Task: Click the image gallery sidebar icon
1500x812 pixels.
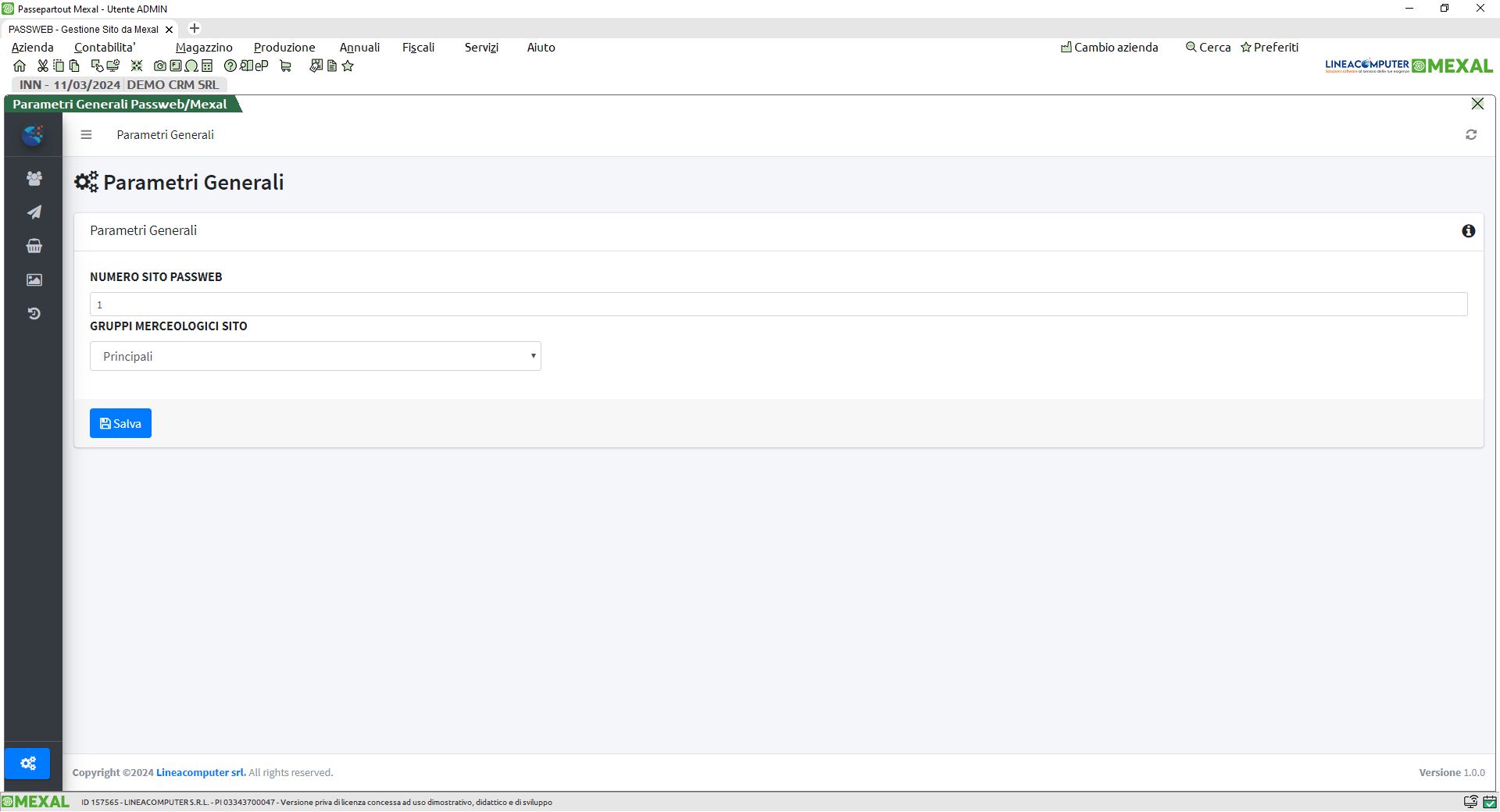Action: 34,280
